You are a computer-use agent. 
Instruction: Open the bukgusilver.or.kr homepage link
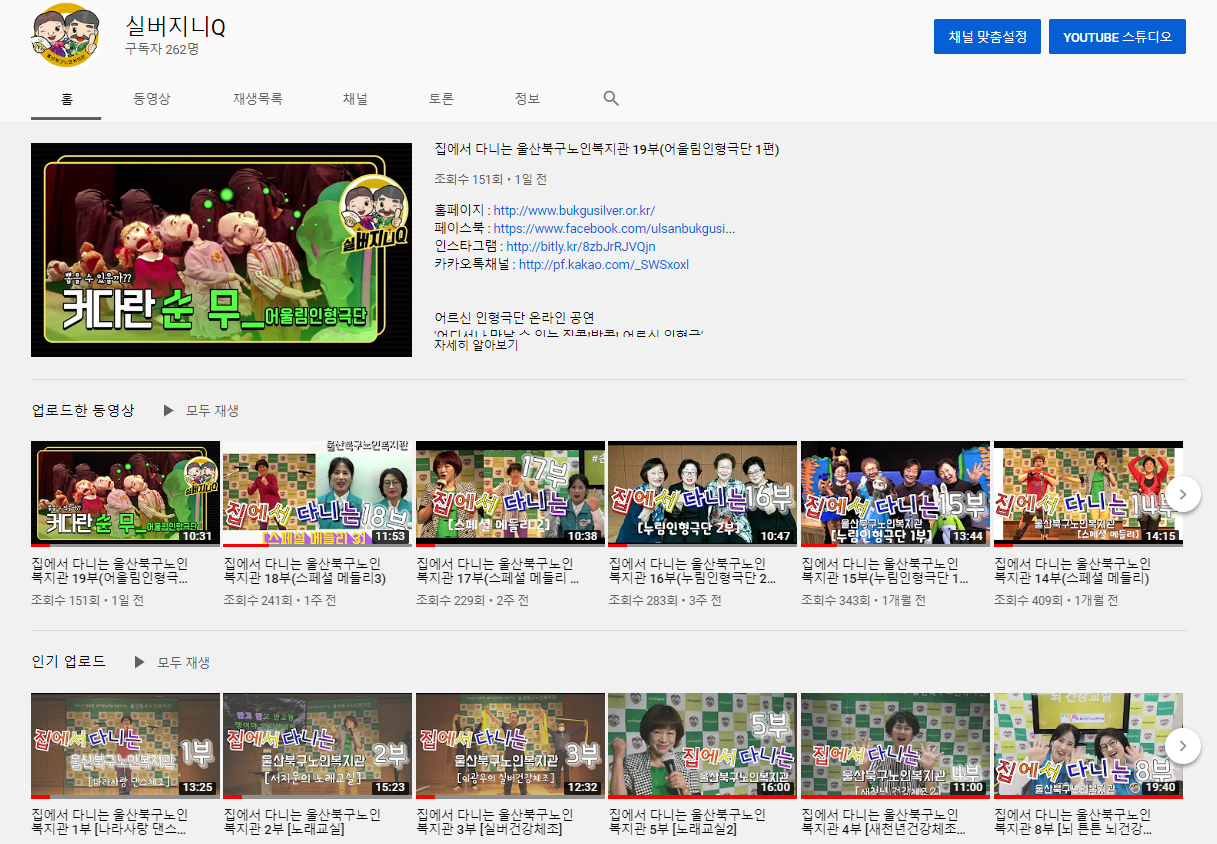574,211
